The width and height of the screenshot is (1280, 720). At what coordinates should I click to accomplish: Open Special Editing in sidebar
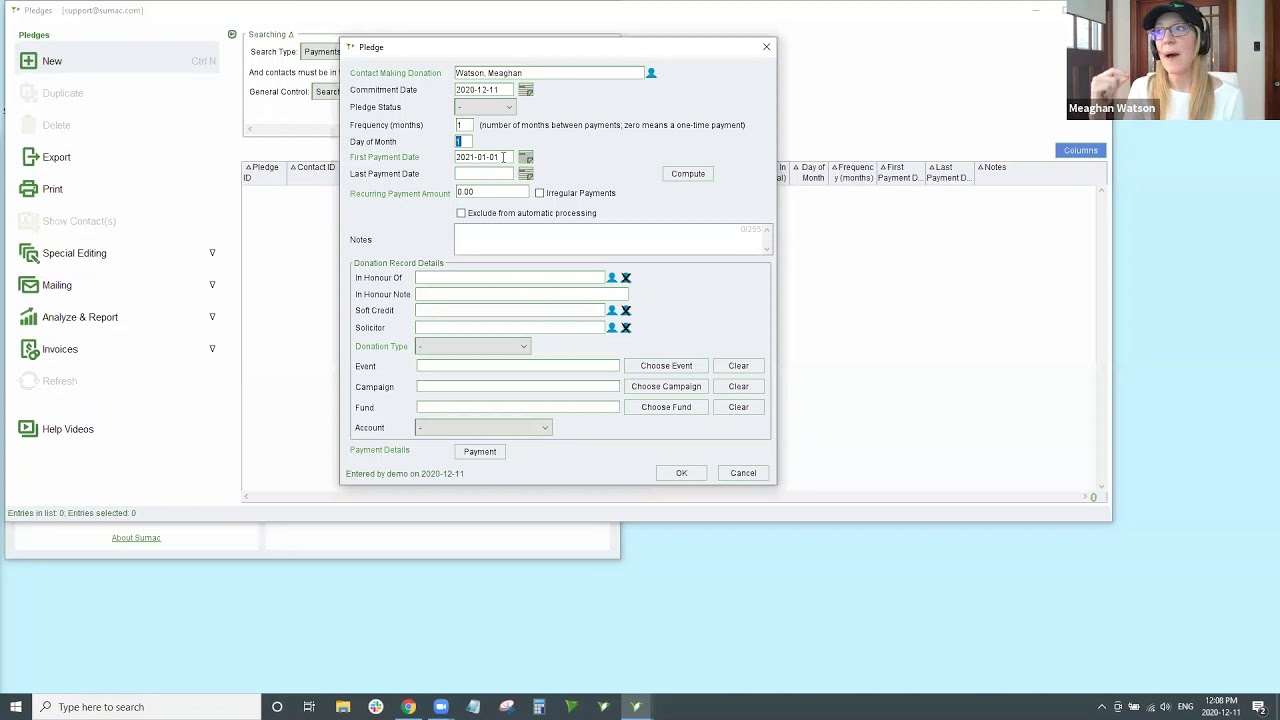pos(74,253)
